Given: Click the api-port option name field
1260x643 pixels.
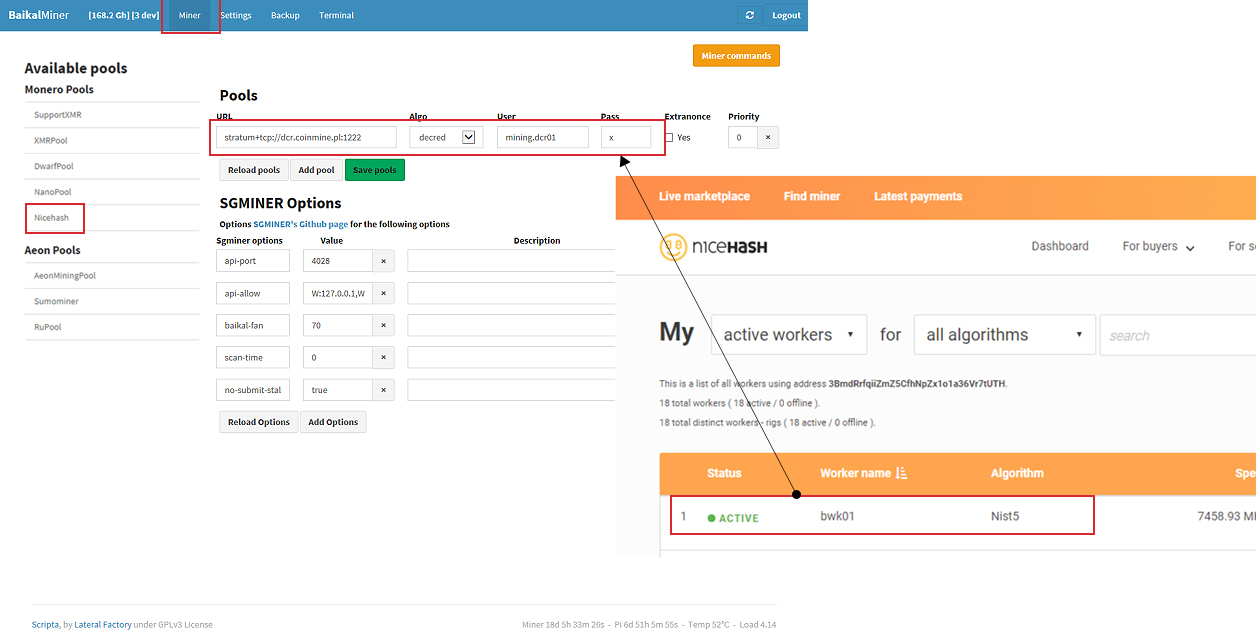Looking at the screenshot, I should [x=253, y=261].
